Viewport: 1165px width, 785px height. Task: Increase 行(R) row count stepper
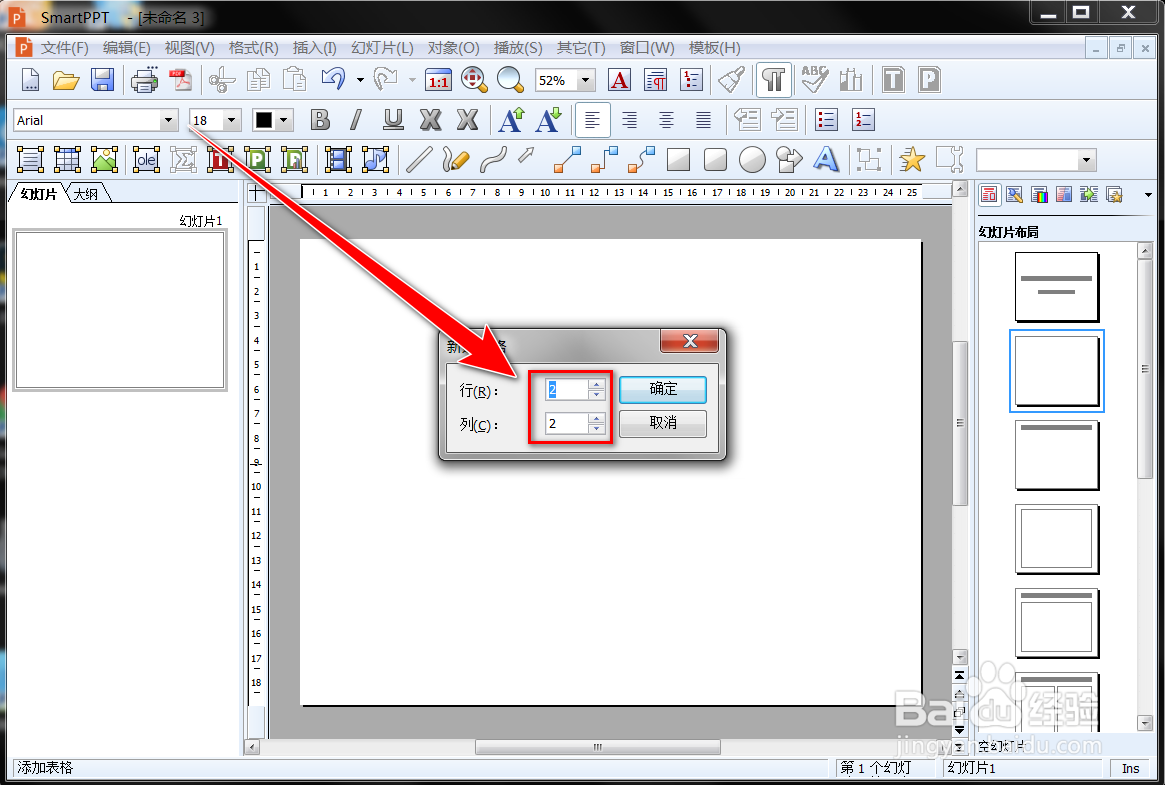[597, 385]
